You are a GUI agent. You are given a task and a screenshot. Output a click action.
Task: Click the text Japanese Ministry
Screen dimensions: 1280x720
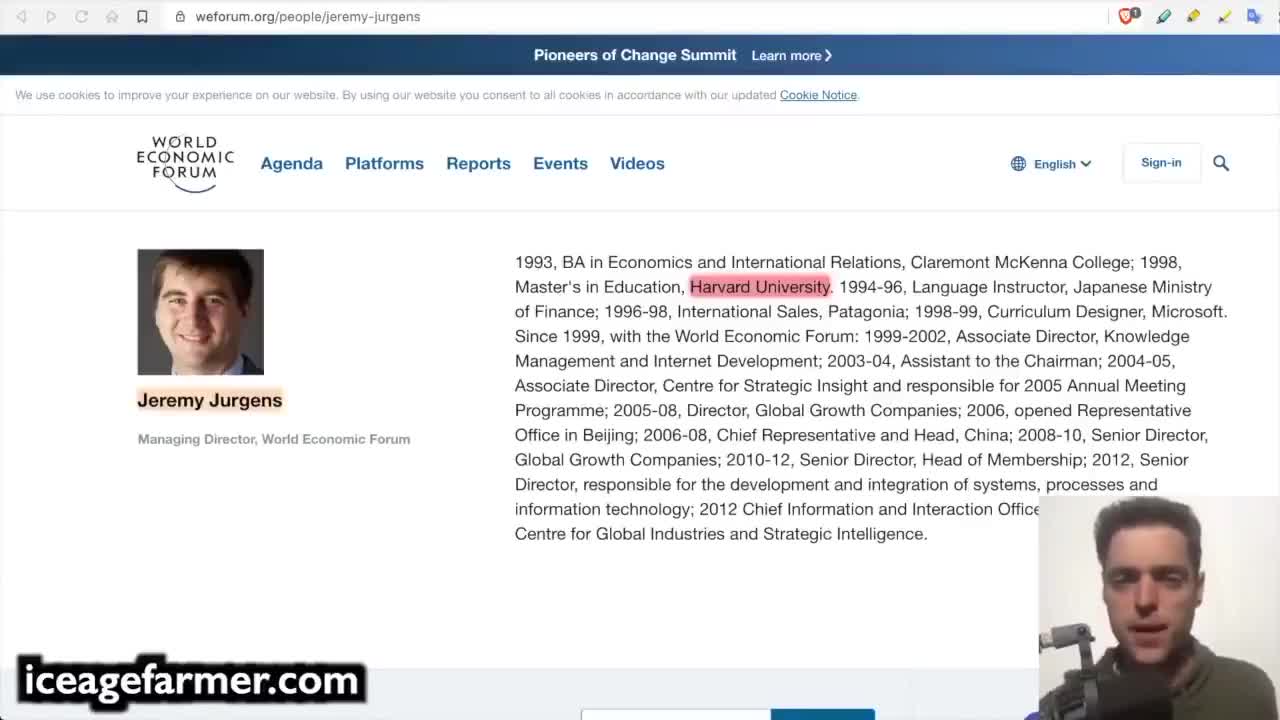[1142, 287]
